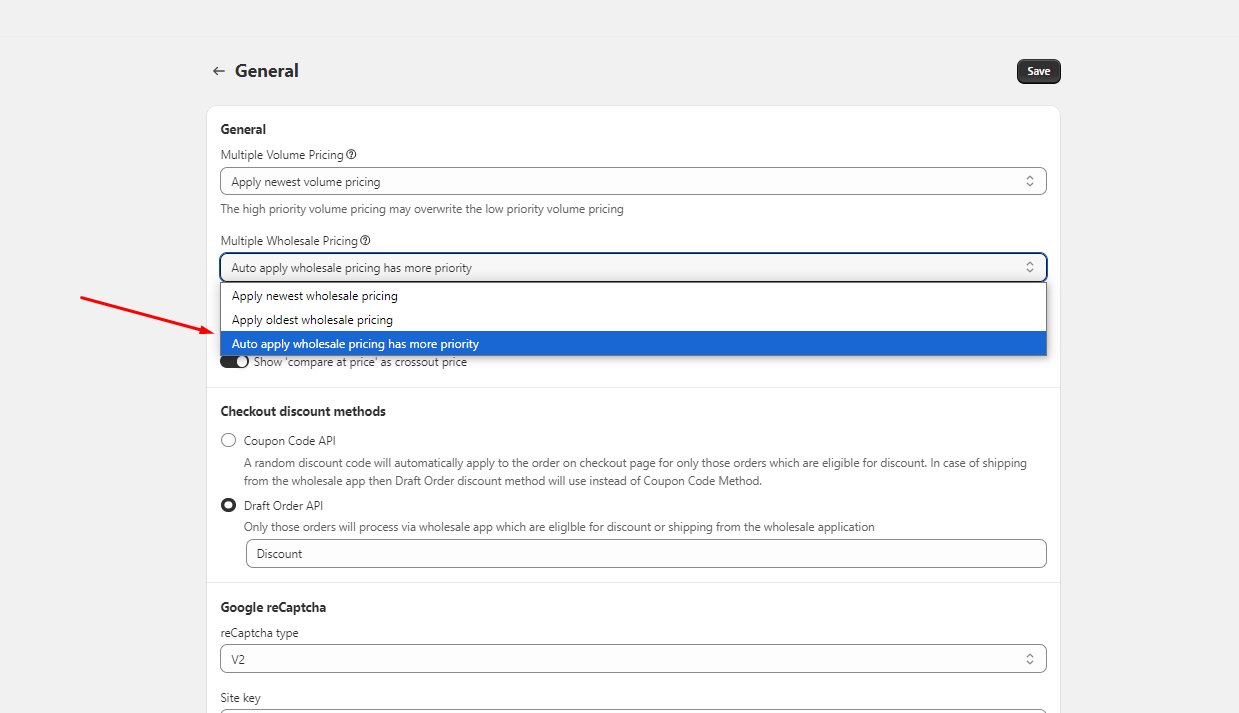Select the Coupon Code API radio button
Screen dimensions: 1239x713
pos(229,440)
